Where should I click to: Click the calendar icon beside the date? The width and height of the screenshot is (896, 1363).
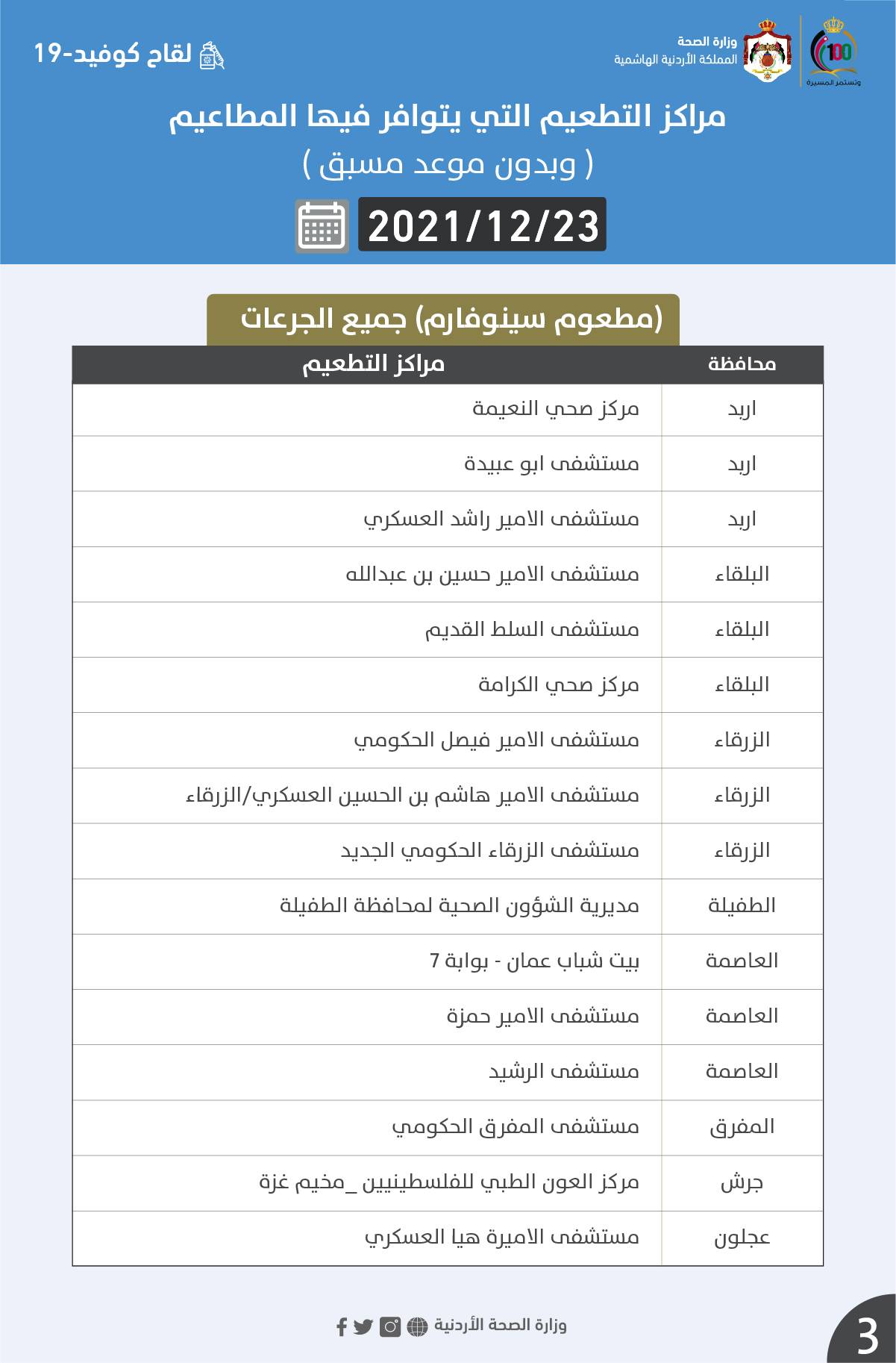click(322, 225)
